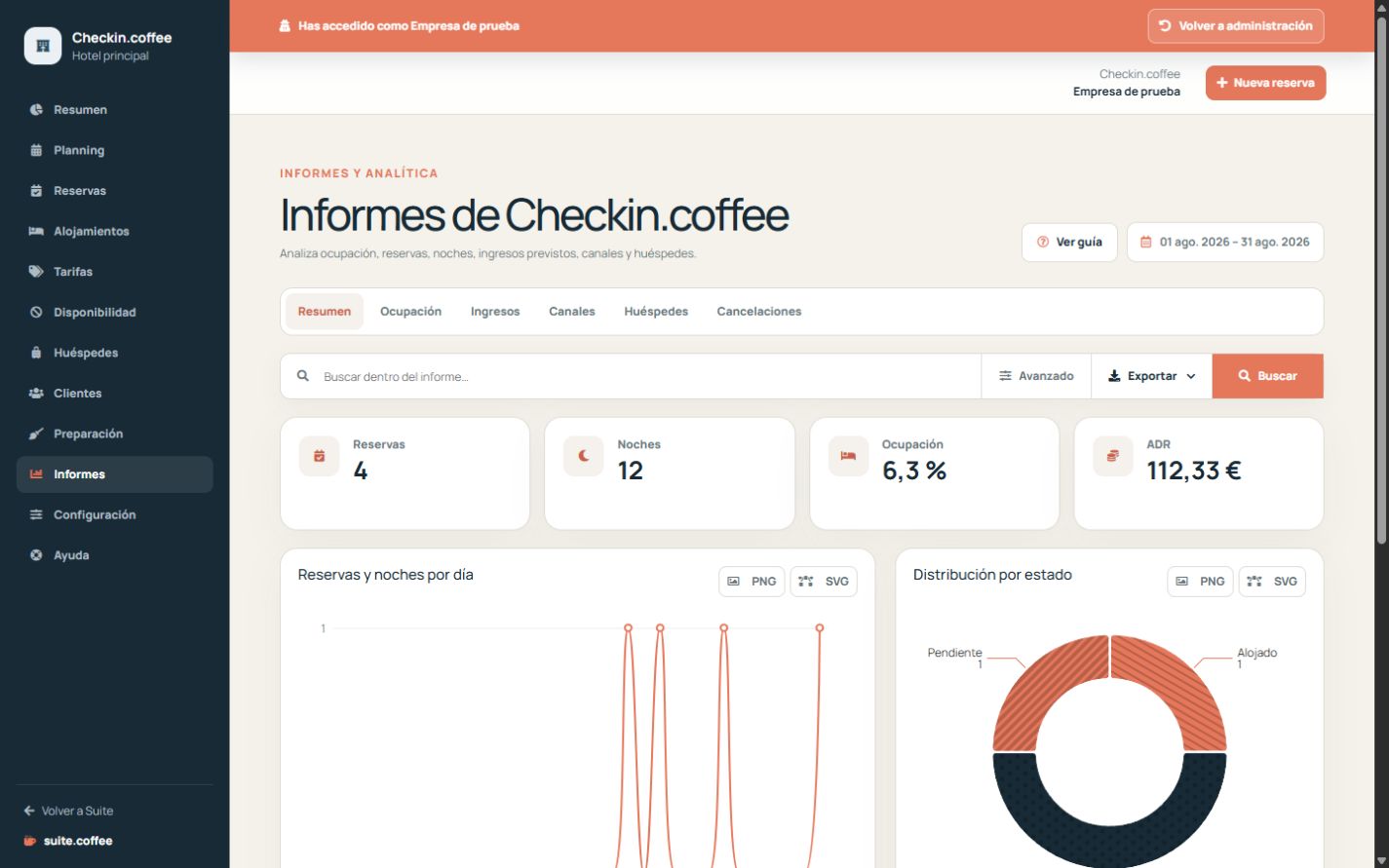This screenshot has height=868, width=1389.
Task: Click the orange Buscar button
Action: point(1268,376)
